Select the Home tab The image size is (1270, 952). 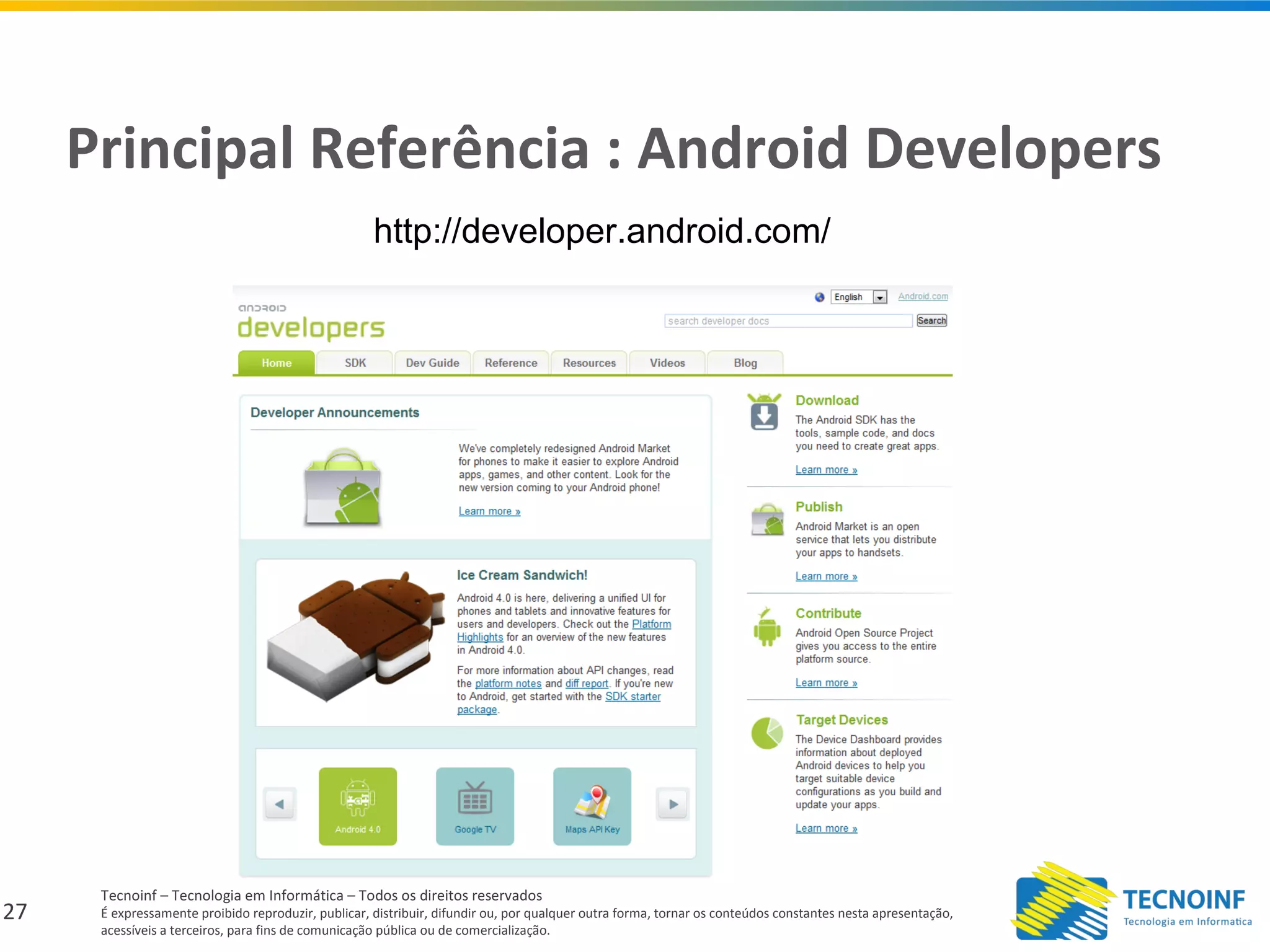(x=277, y=363)
